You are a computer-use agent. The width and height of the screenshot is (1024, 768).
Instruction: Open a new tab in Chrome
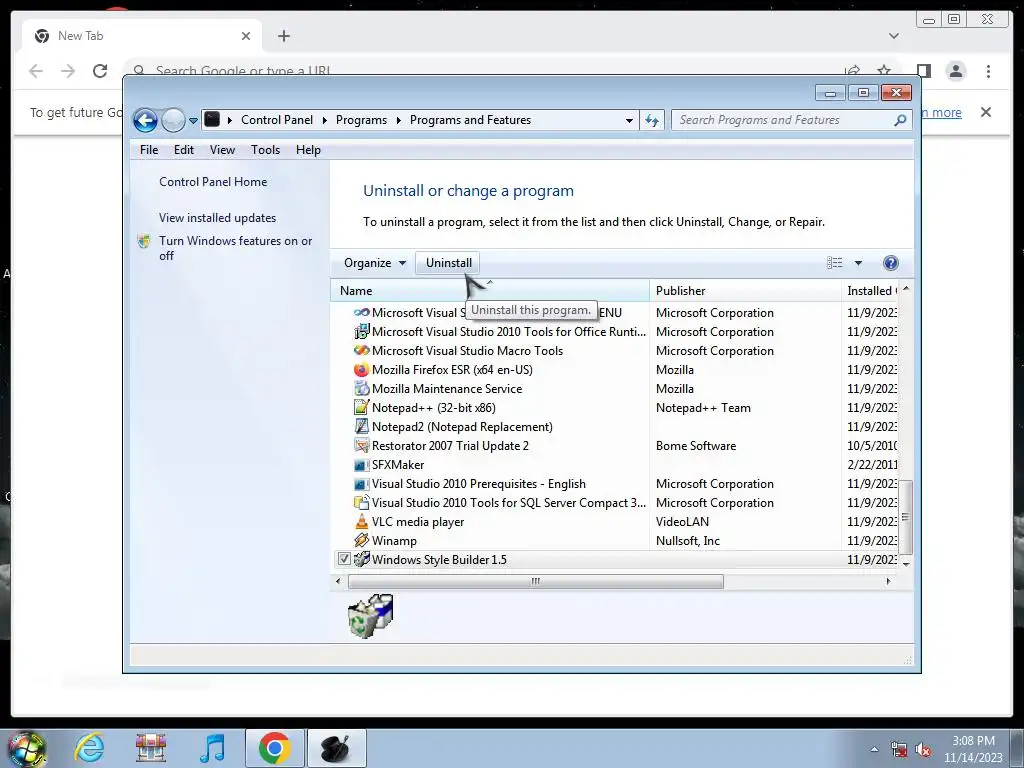(x=283, y=36)
